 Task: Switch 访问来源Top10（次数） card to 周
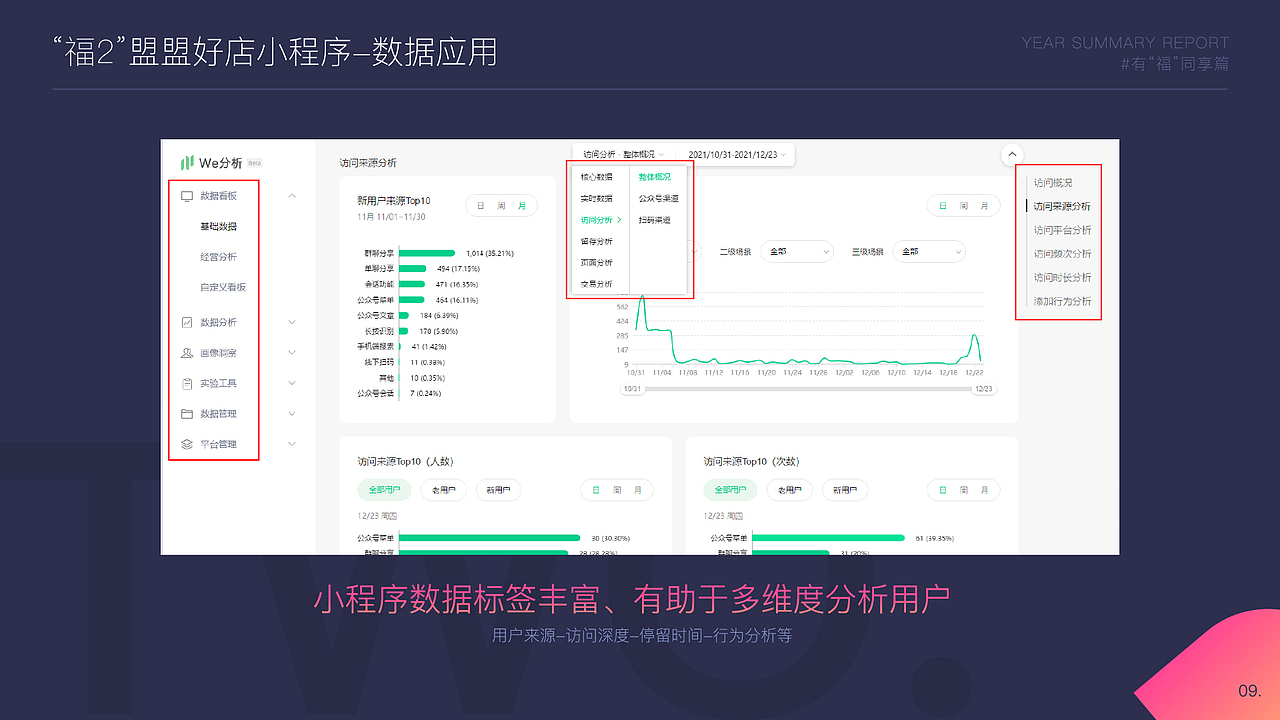pyautogui.click(x=963, y=490)
